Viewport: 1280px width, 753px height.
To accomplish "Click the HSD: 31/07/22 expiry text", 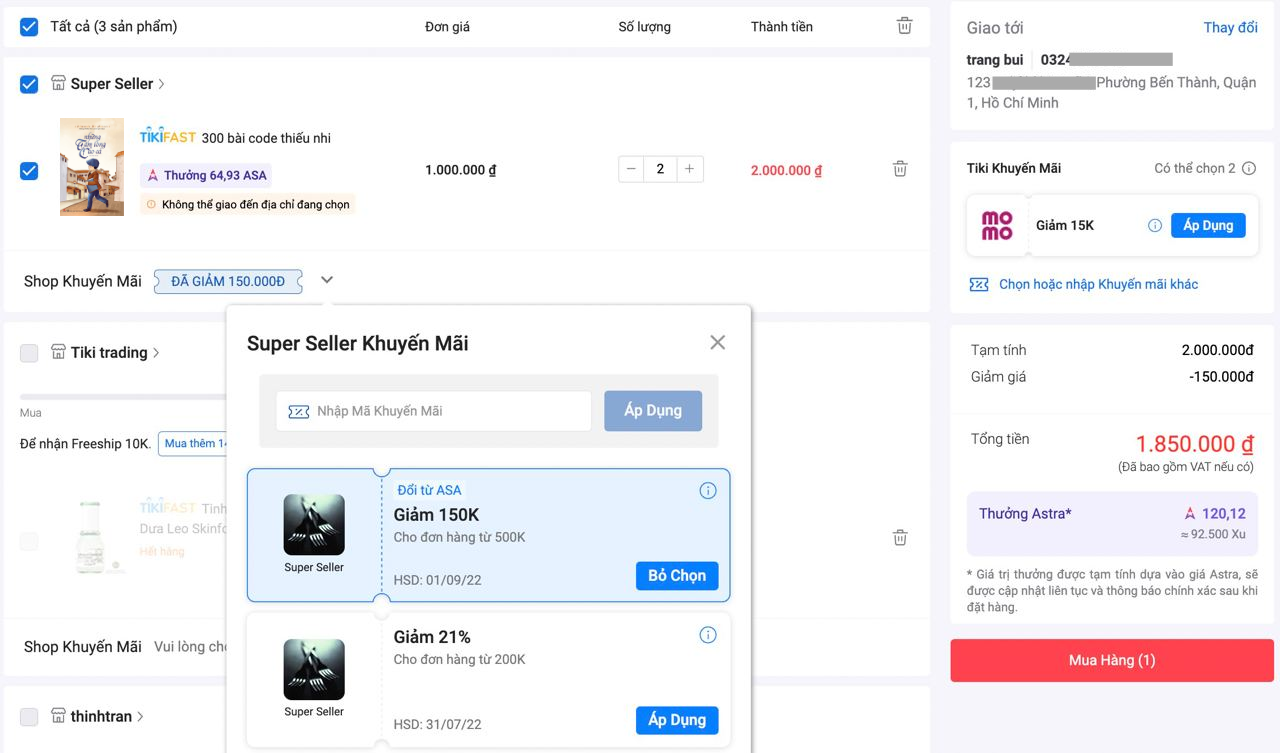I will coord(437,725).
